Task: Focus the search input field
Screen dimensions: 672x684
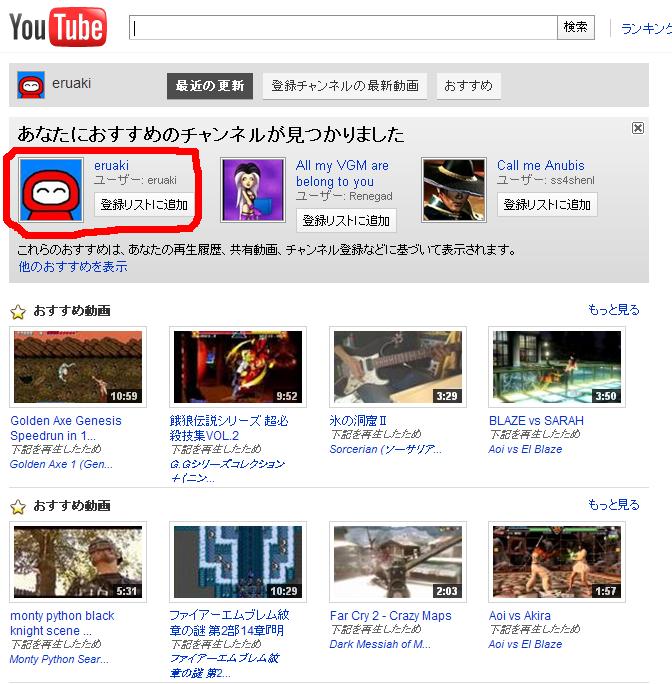Action: [343, 28]
